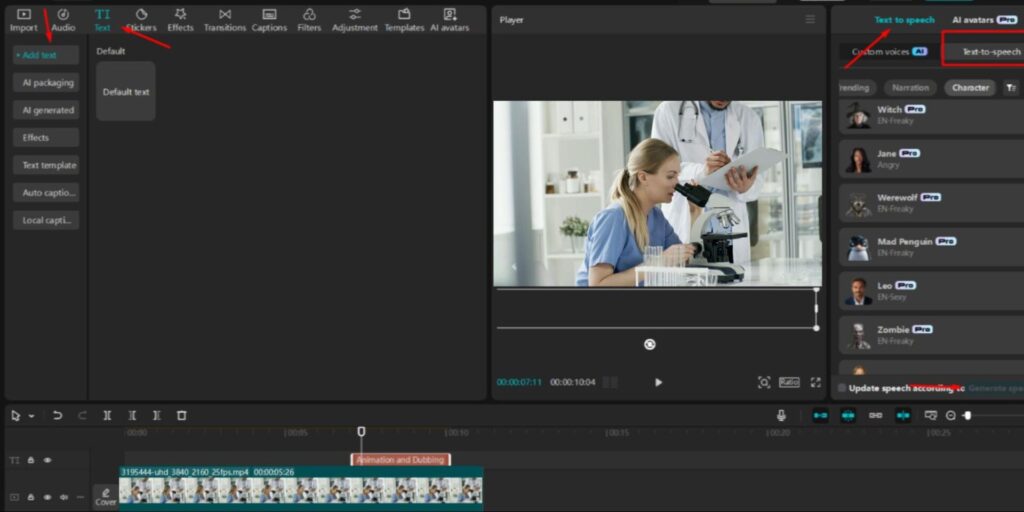Open the Import media tab
Screen dimensions: 1024x512
point(24,20)
